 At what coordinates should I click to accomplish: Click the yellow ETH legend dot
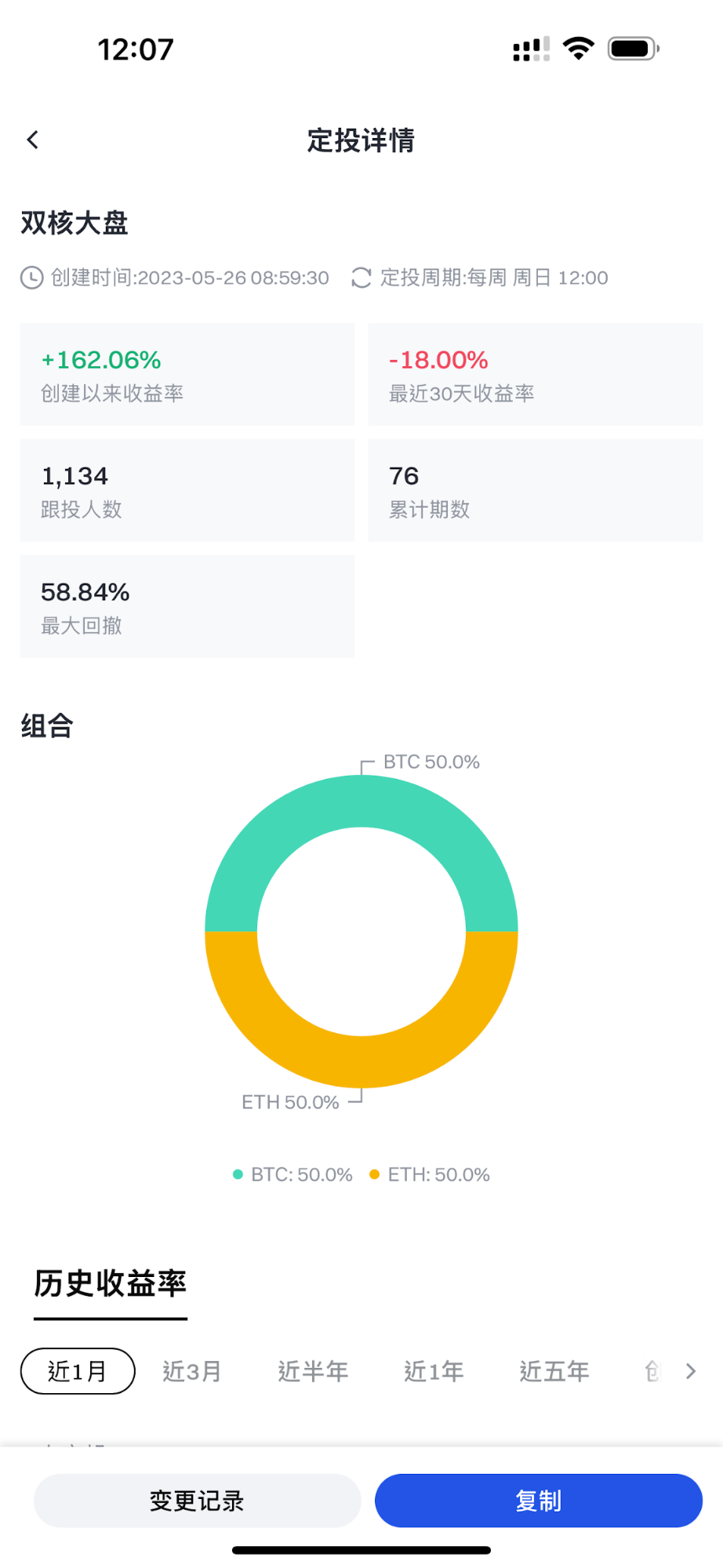374,1174
